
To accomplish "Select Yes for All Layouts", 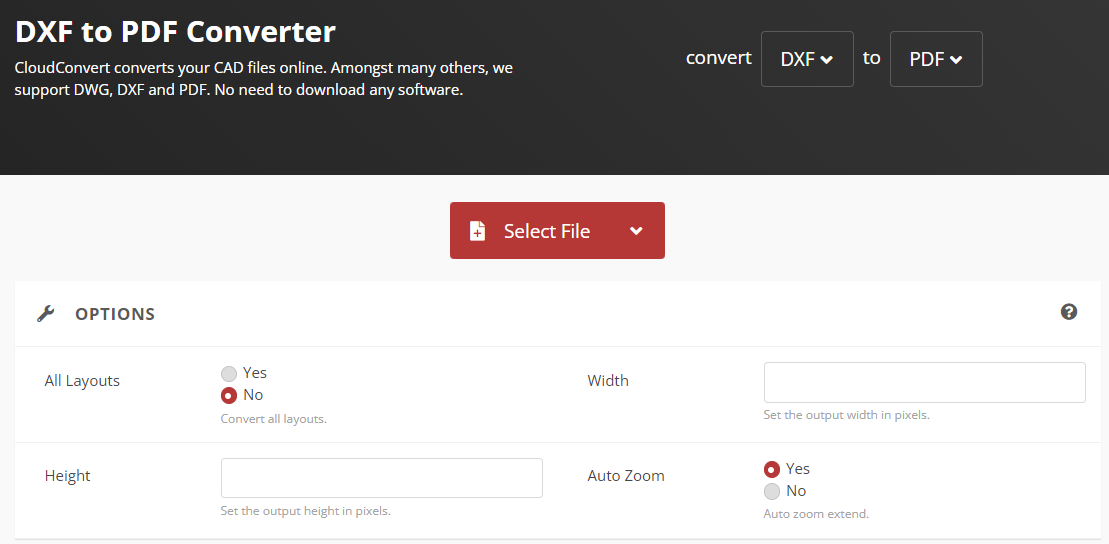I will tap(228, 374).
